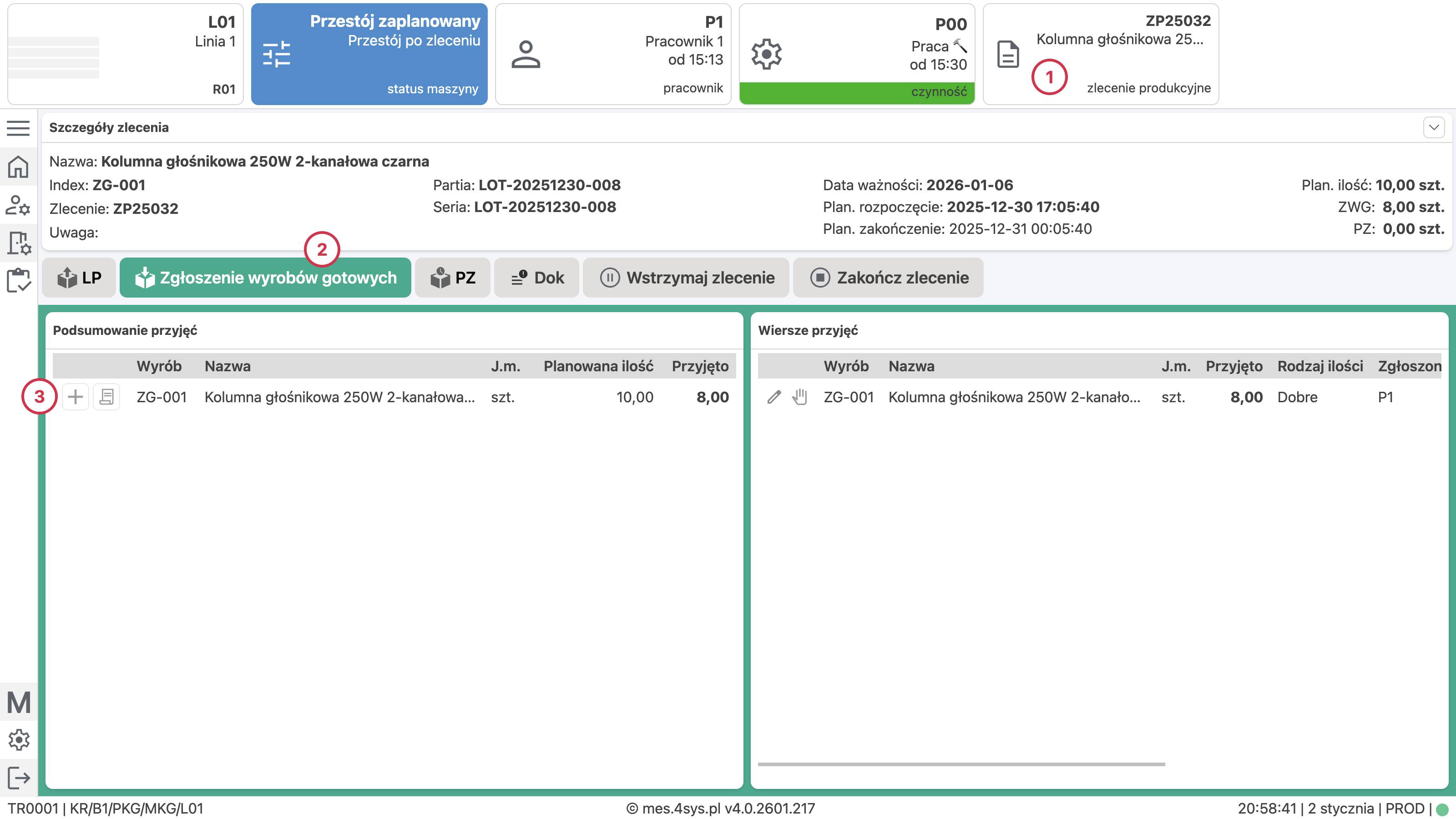The width and height of the screenshot is (1456, 819).
Task: Edit receipt row with pencil icon
Action: (x=774, y=397)
